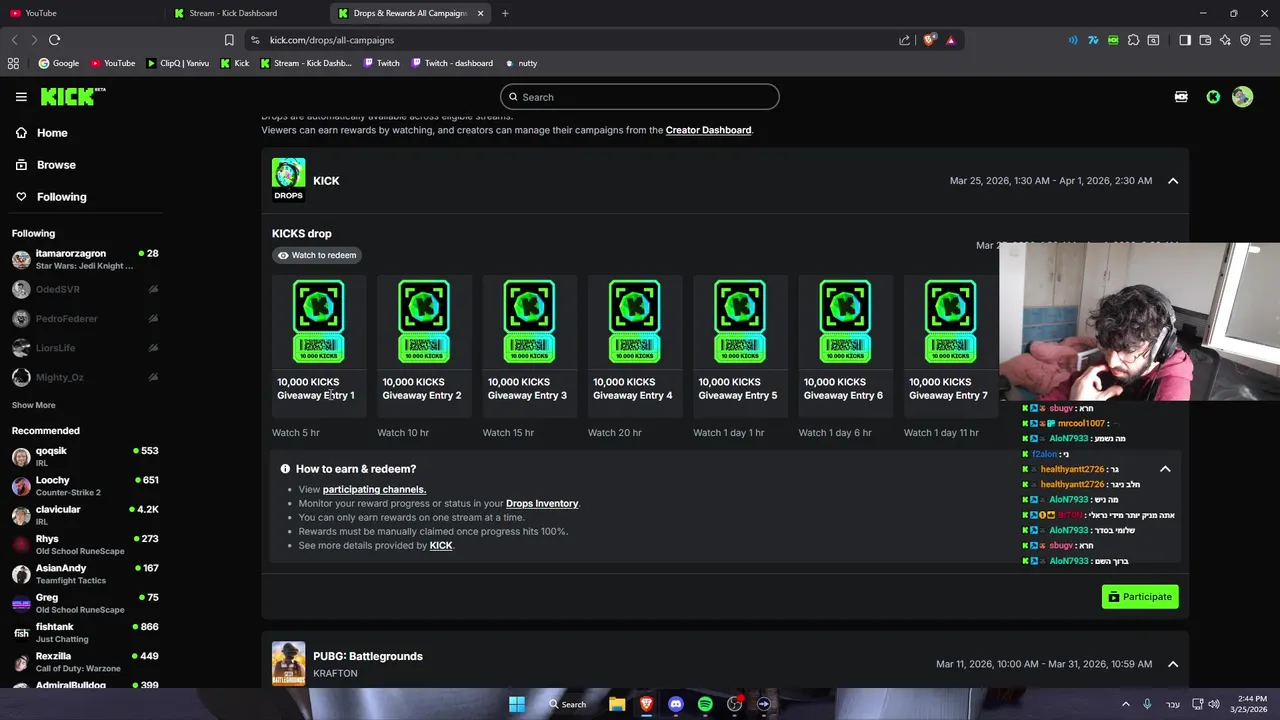Open qoqsik recommended channel
This screenshot has height=720, width=1280.
(84, 457)
